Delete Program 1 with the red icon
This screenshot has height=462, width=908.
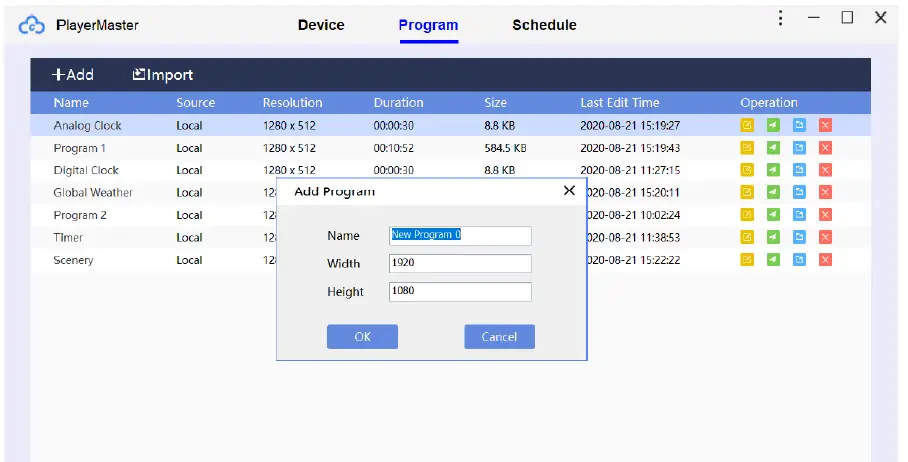click(825, 148)
